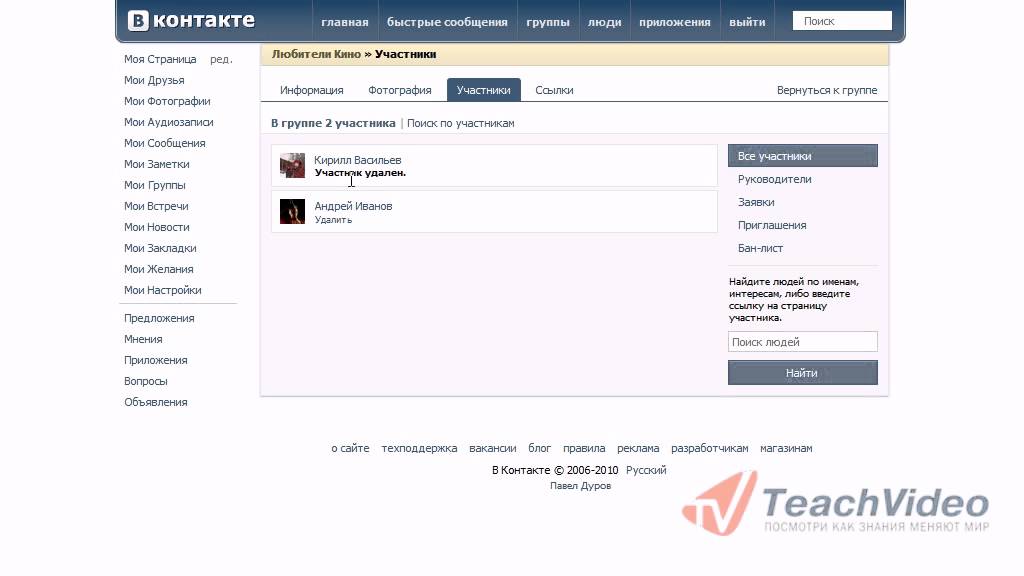Click Поиск по участникам link
The image size is (1024, 576).
[x=460, y=123]
